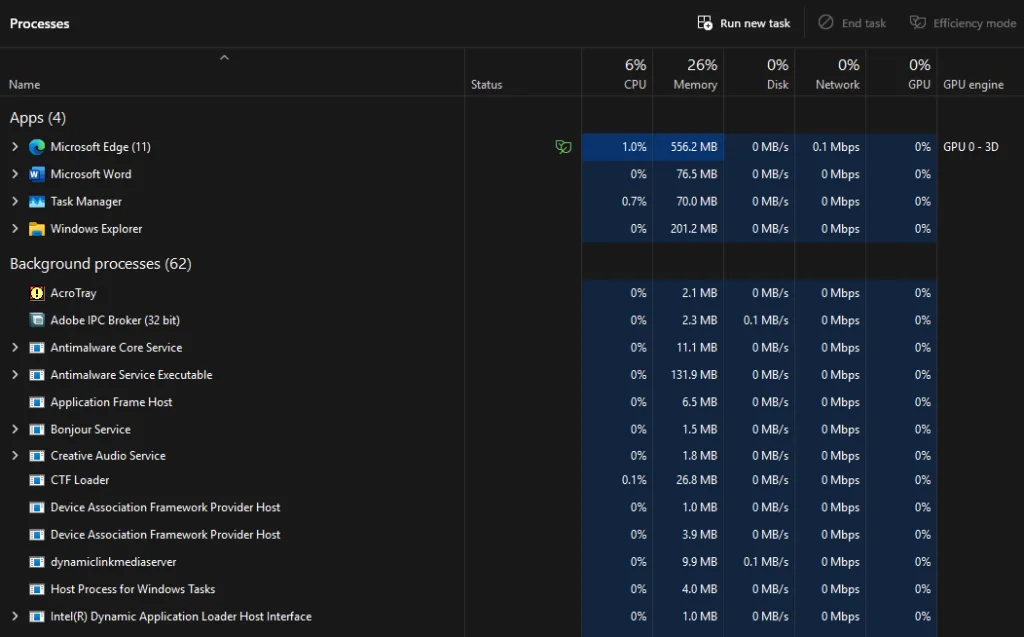Click the Windows Explorer folder icon
Viewport: 1024px width, 637px height.
tap(36, 228)
